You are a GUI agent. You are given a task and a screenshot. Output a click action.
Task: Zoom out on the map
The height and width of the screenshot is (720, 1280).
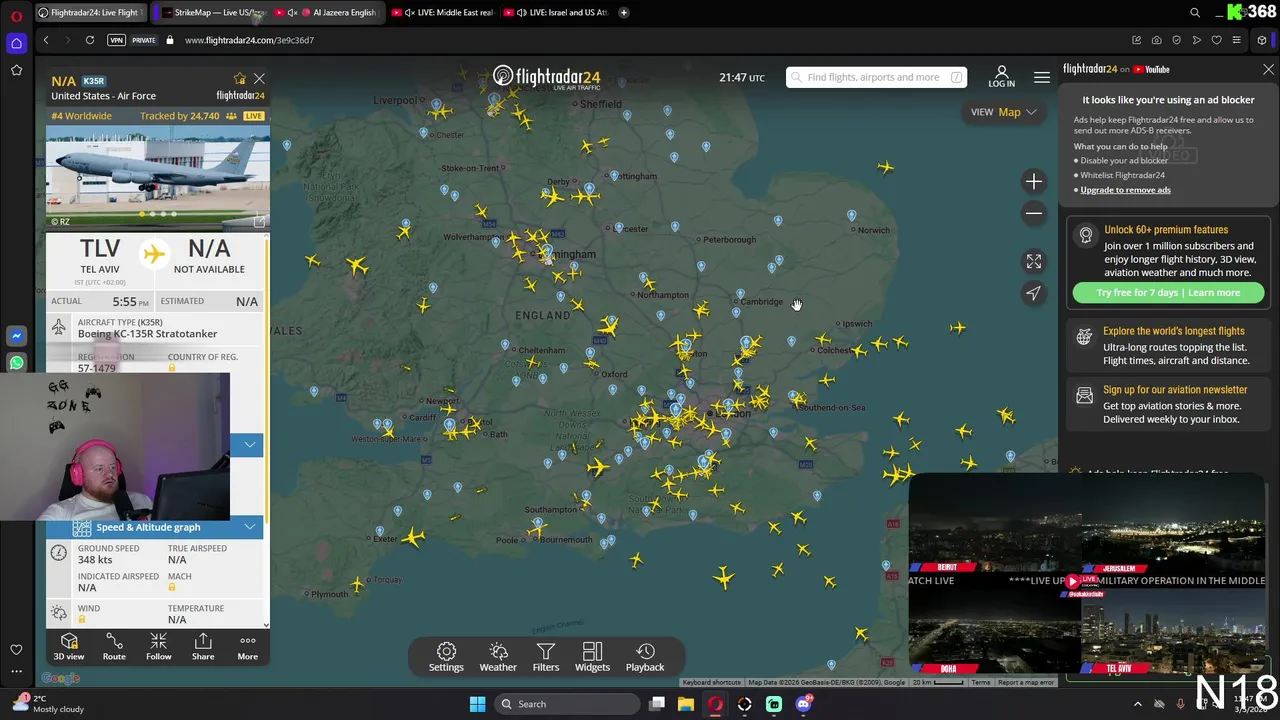click(1034, 213)
